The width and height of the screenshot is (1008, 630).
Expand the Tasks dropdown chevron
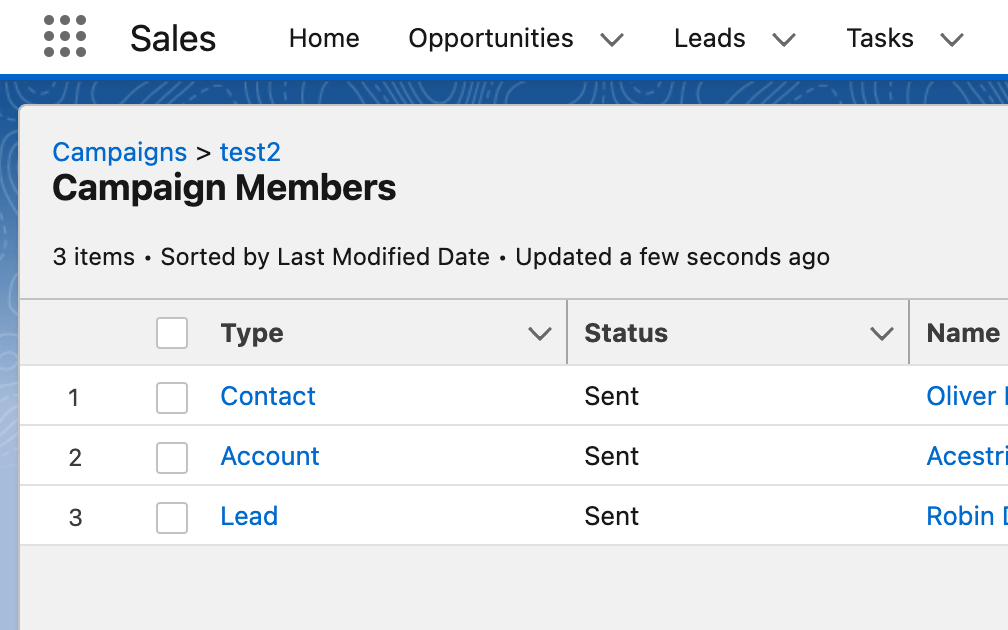(x=952, y=39)
